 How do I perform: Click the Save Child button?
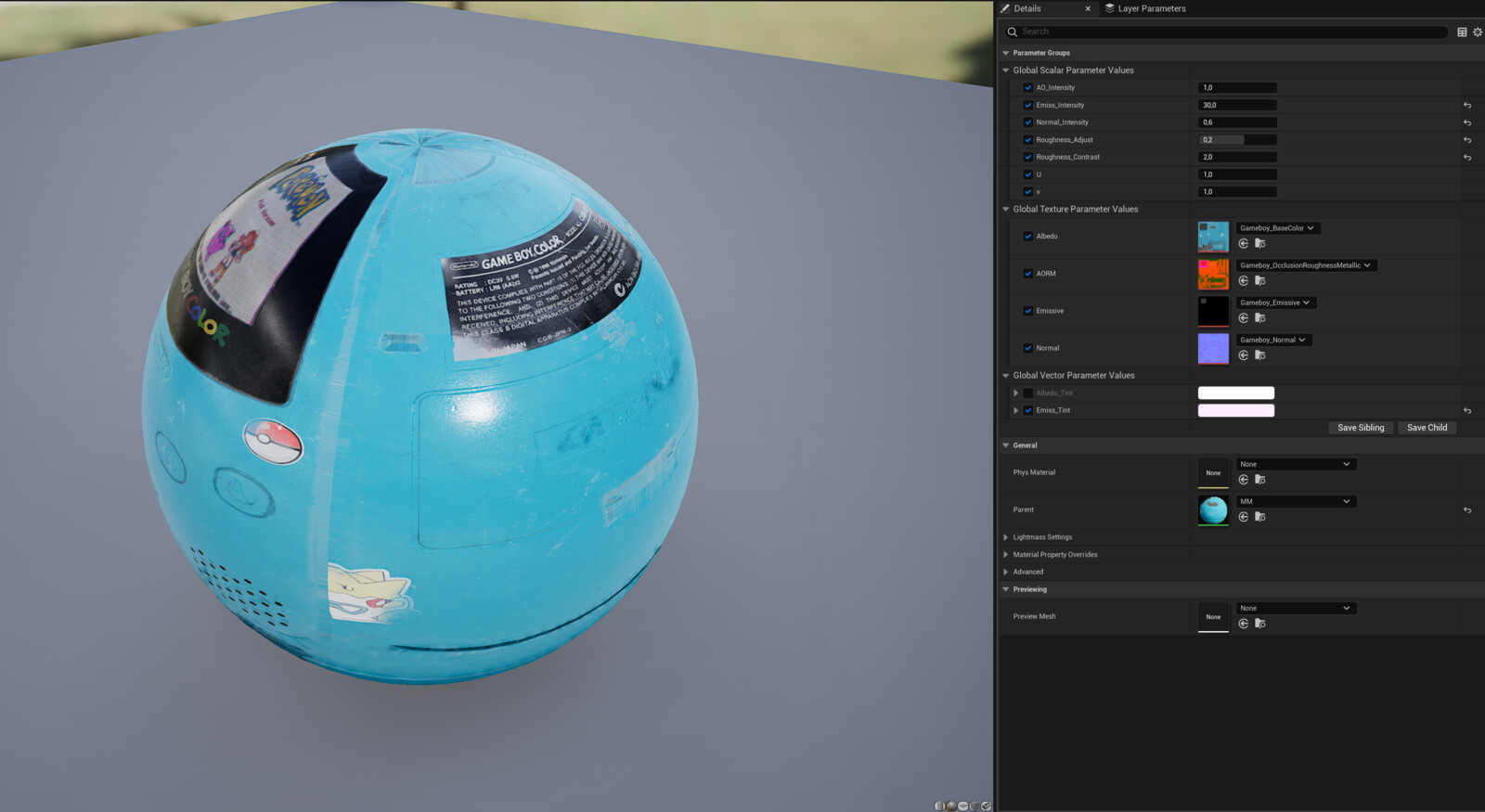[x=1427, y=428]
